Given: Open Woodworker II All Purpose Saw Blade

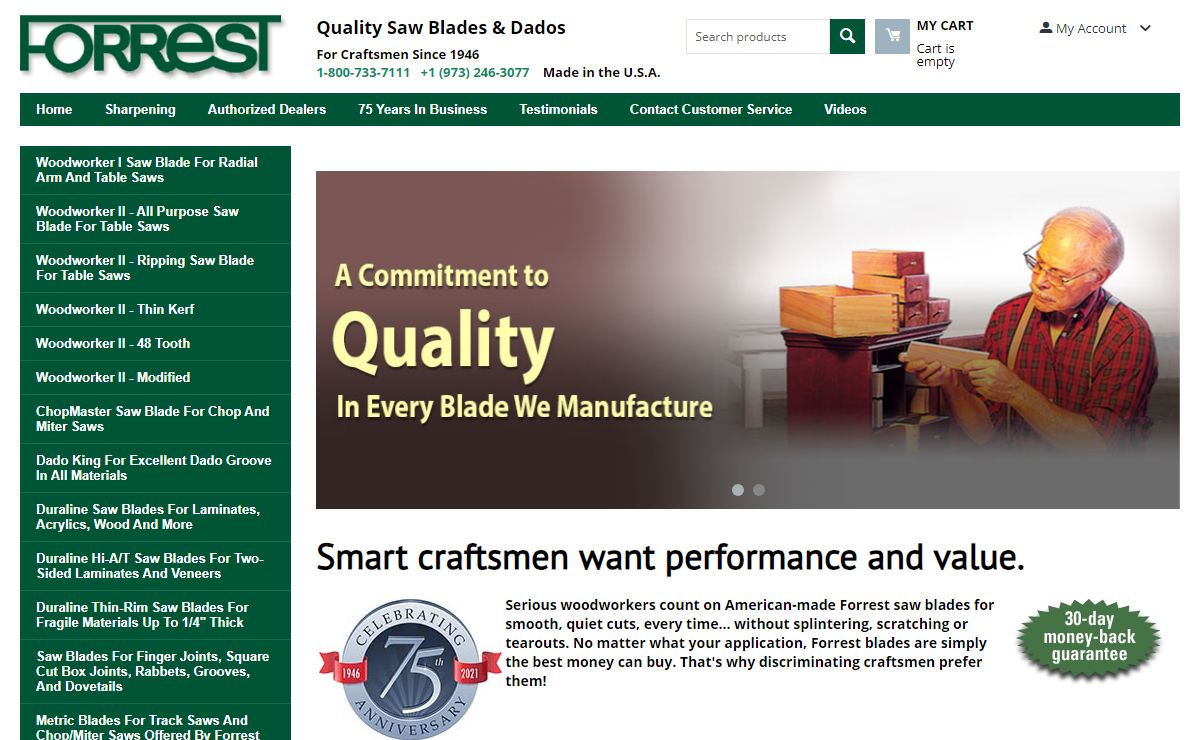Looking at the screenshot, I should tap(155, 219).
